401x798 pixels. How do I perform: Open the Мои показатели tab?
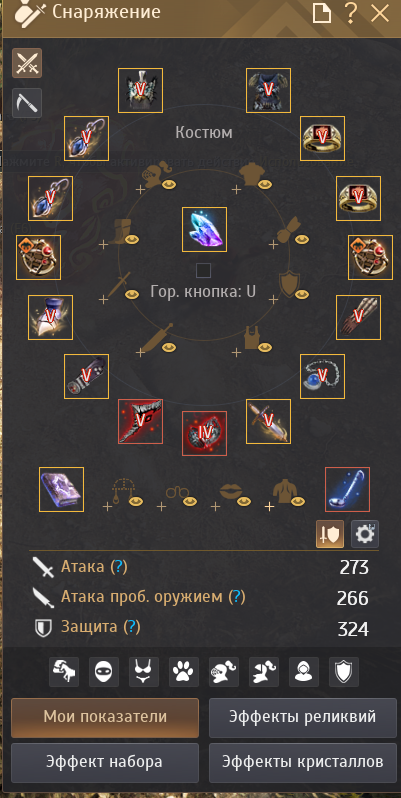105,718
